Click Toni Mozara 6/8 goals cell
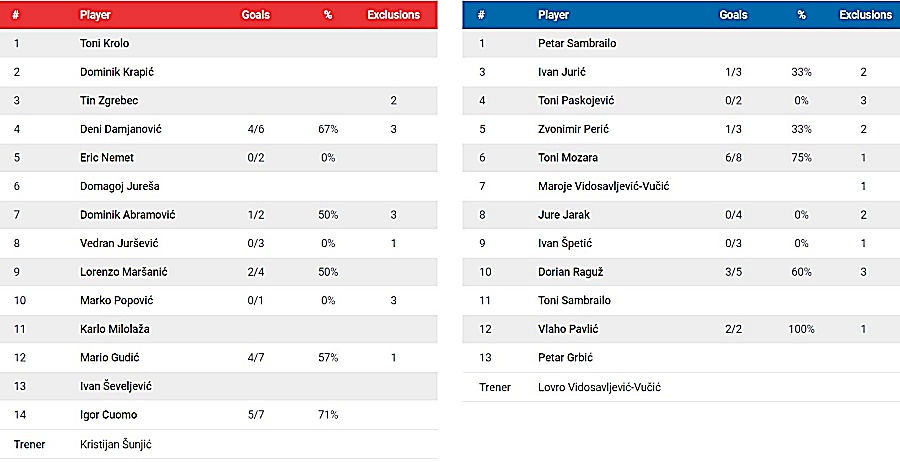 [x=733, y=158]
